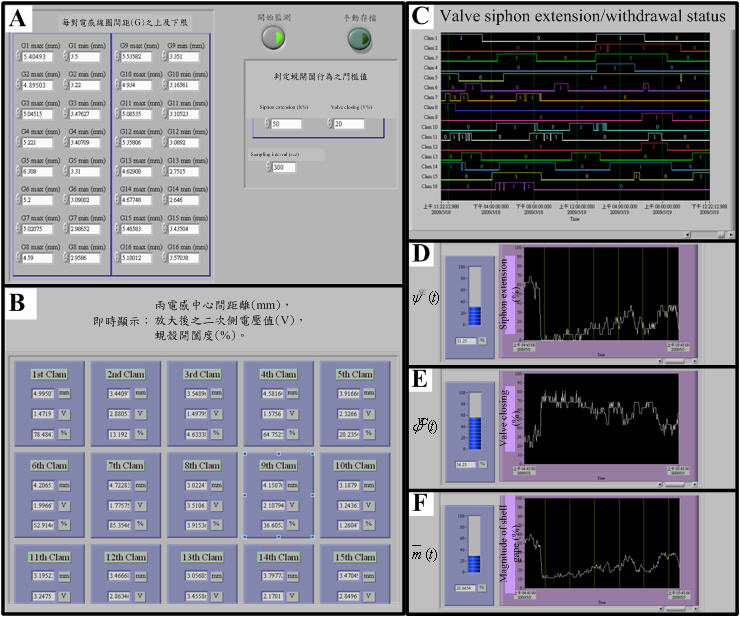The height and width of the screenshot is (617, 740).
Task: Click the 7th Clam percent value
Action: [119, 524]
